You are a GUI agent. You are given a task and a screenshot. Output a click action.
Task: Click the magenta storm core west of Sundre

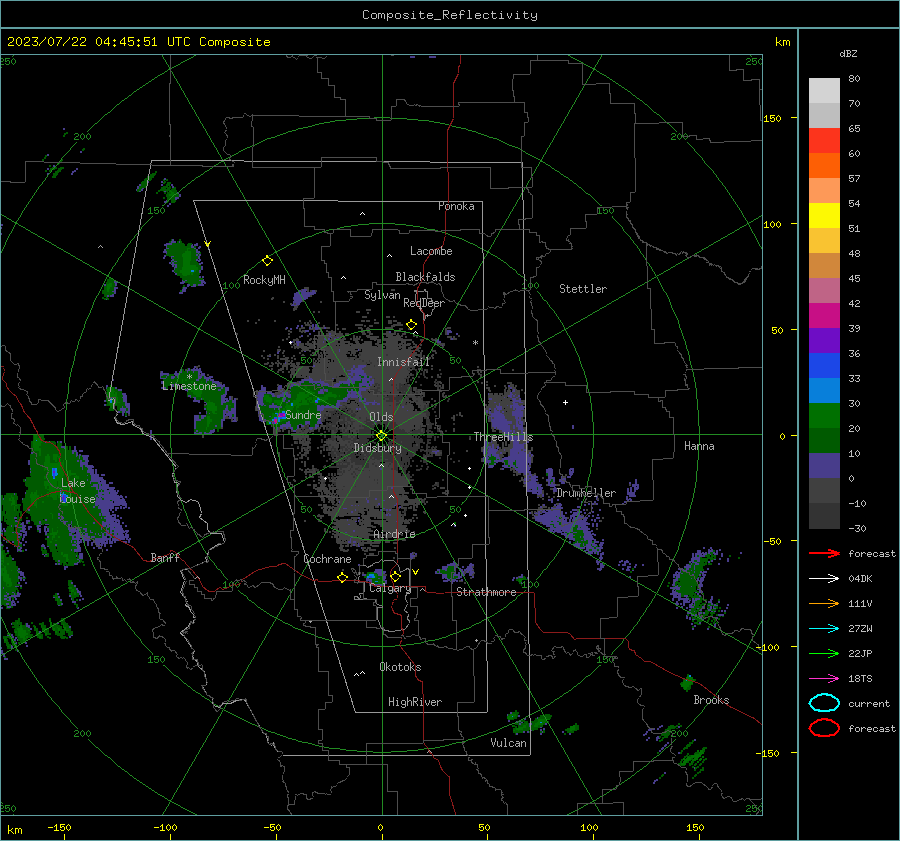(280, 416)
